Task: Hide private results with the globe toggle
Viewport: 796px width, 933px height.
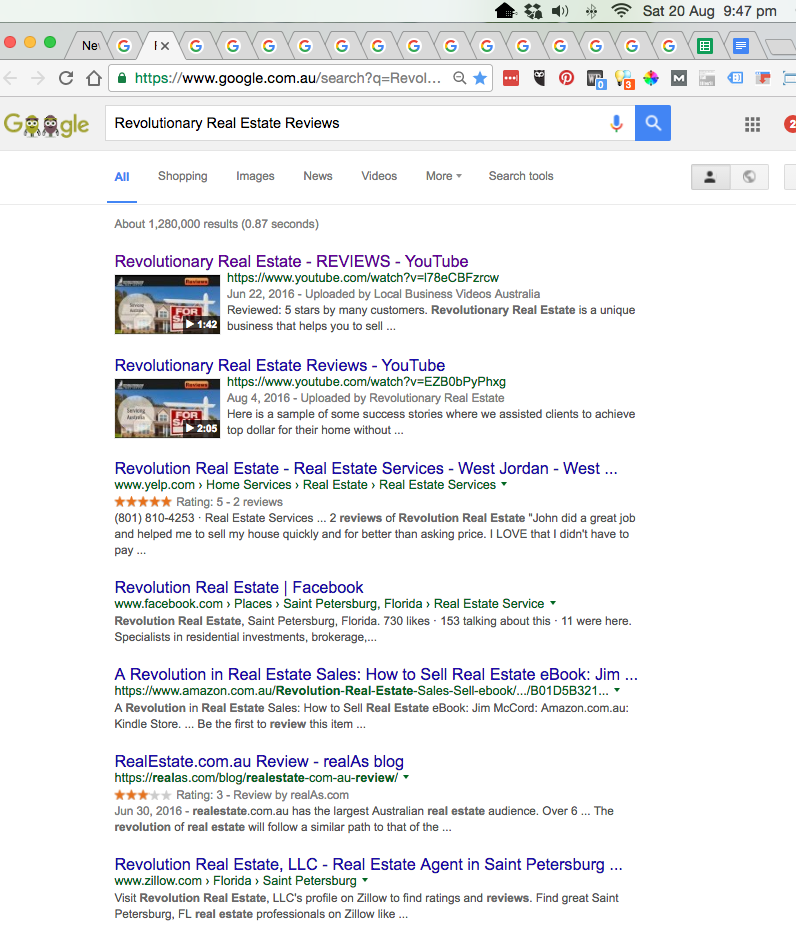Action: tap(750, 177)
